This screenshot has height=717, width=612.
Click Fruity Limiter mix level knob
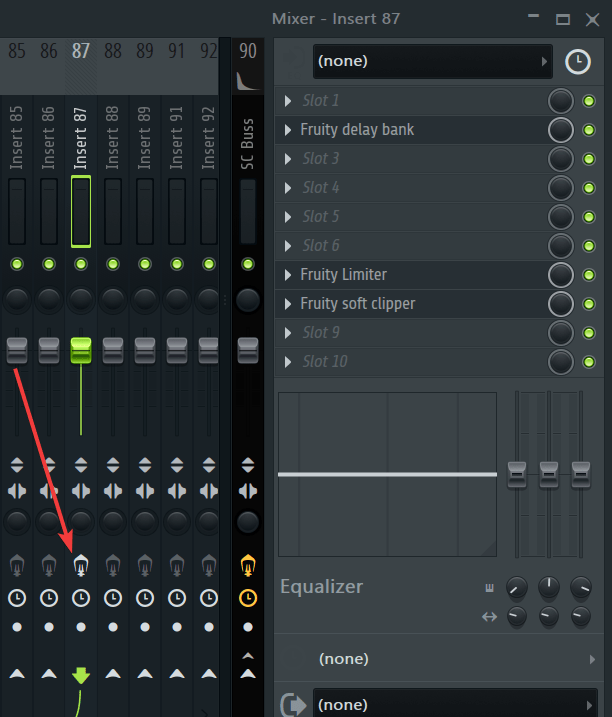click(x=561, y=275)
